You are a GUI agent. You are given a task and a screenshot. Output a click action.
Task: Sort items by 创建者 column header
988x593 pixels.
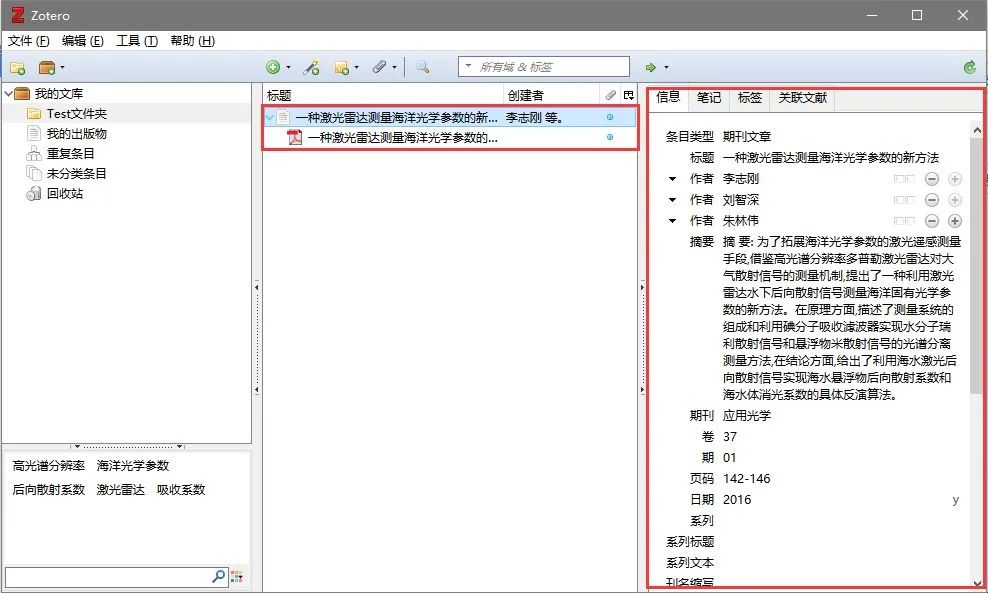[551, 95]
